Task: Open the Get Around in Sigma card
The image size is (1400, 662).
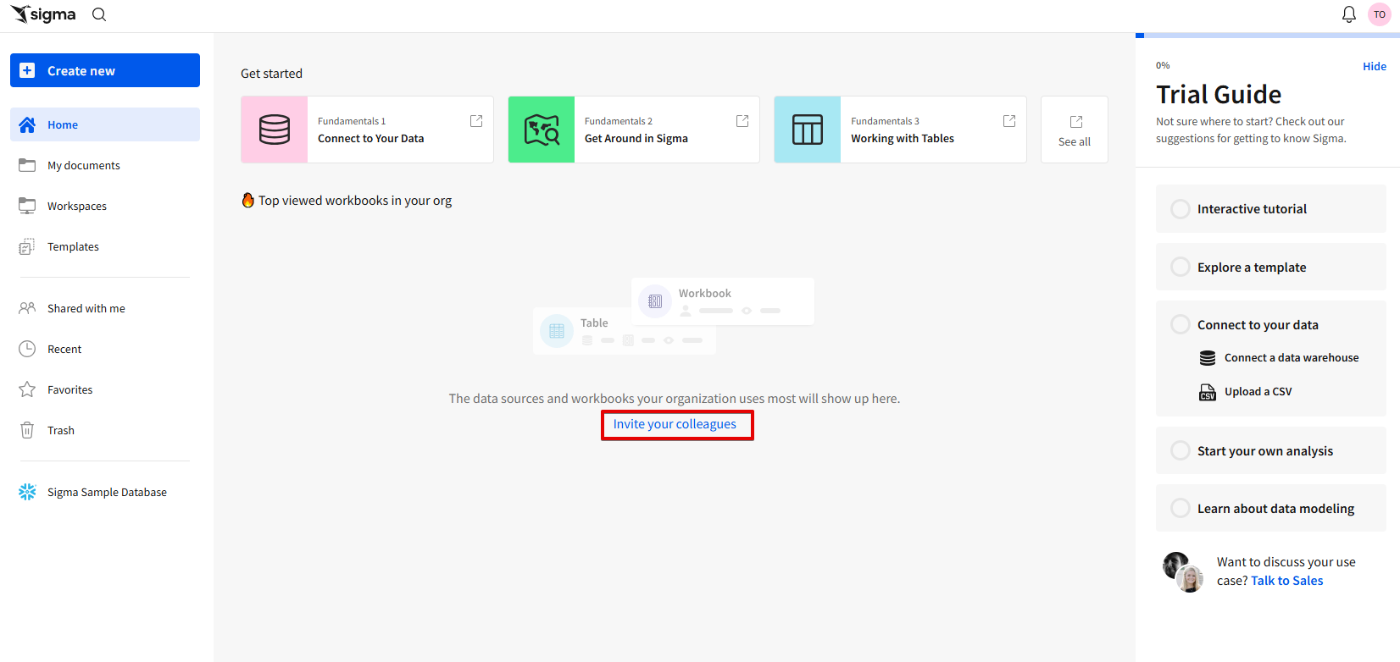Action: [634, 130]
